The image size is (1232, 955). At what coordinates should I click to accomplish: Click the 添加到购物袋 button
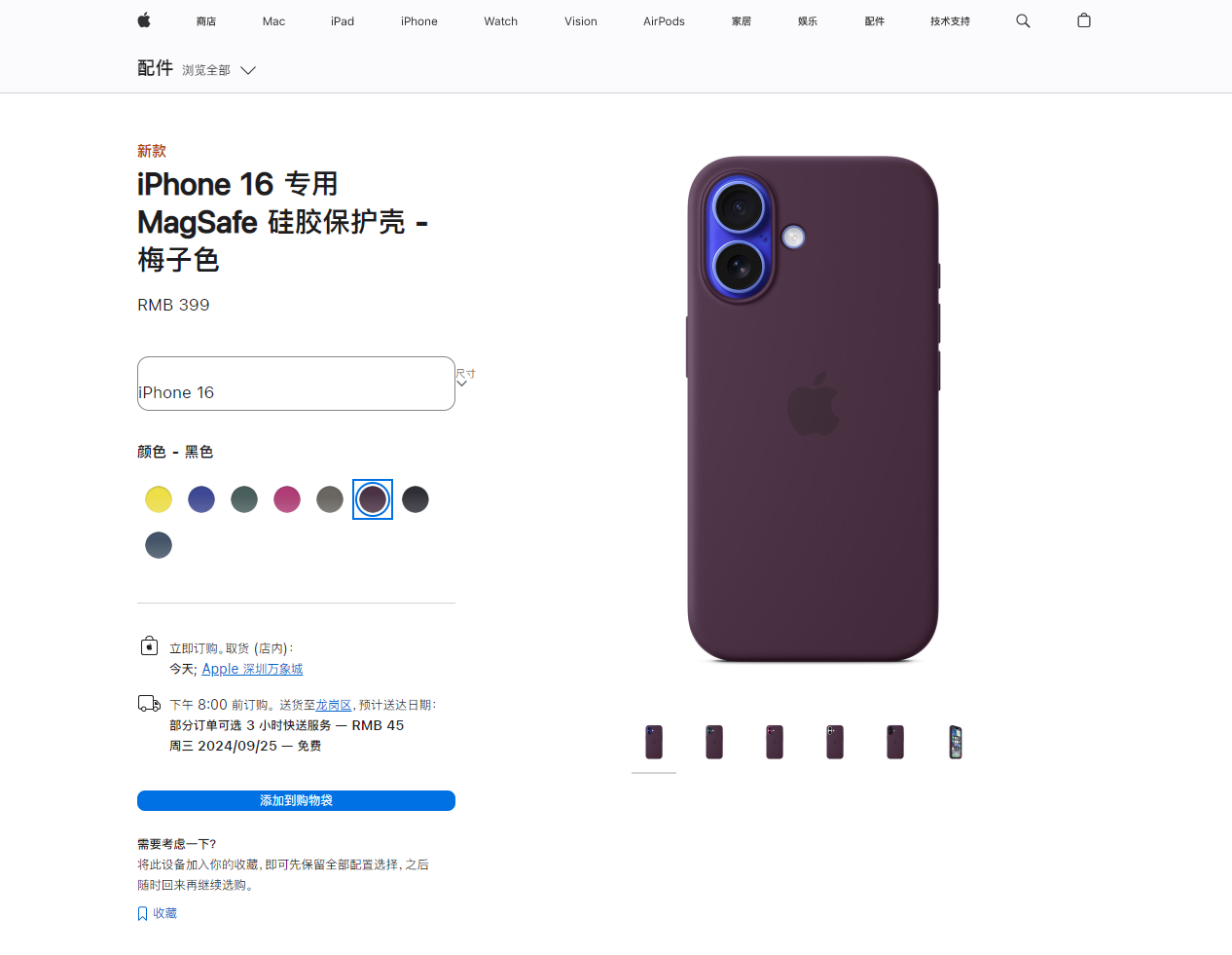(x=296, y=800)
